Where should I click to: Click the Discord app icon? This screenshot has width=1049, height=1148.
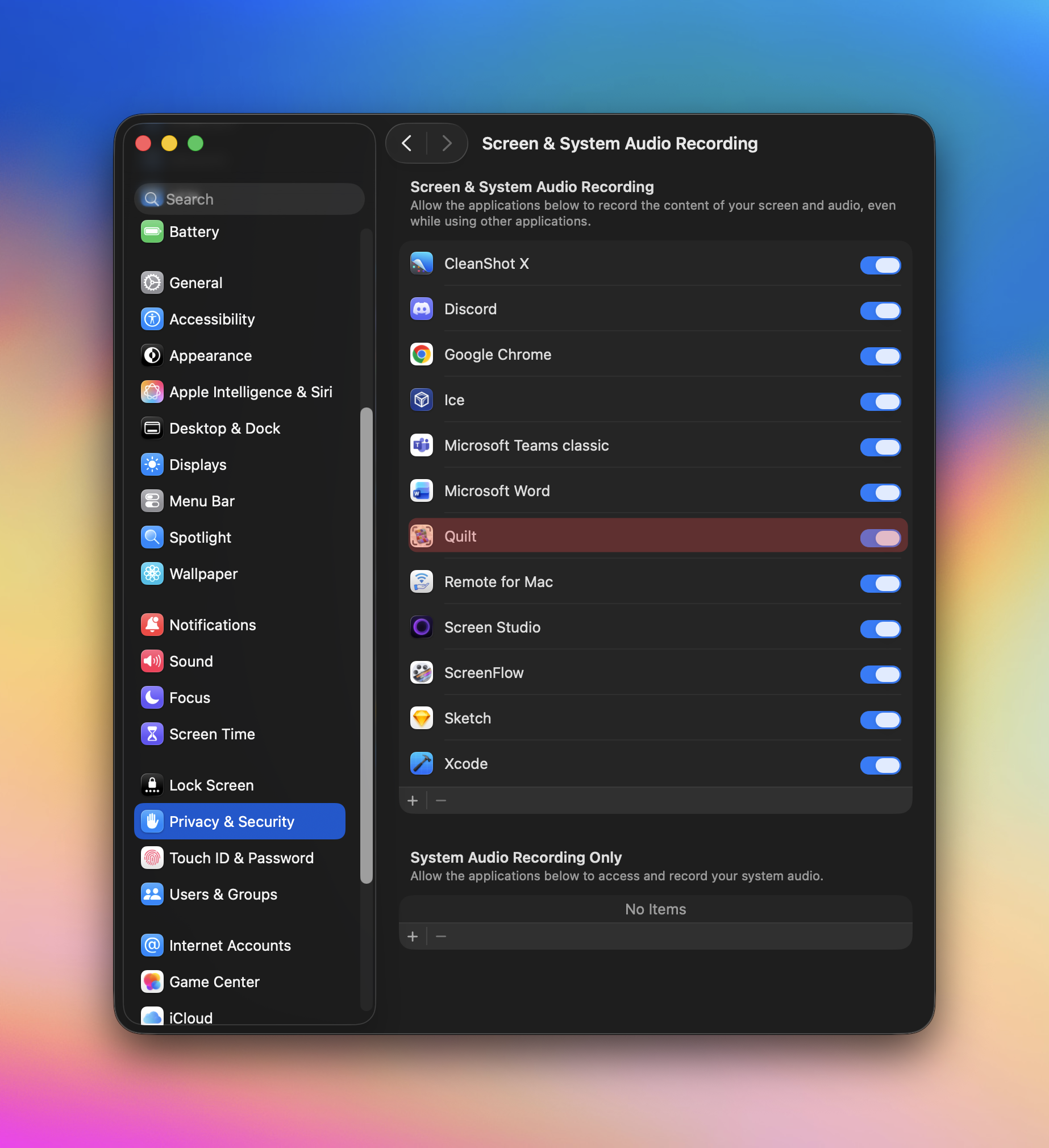(422, 309)
